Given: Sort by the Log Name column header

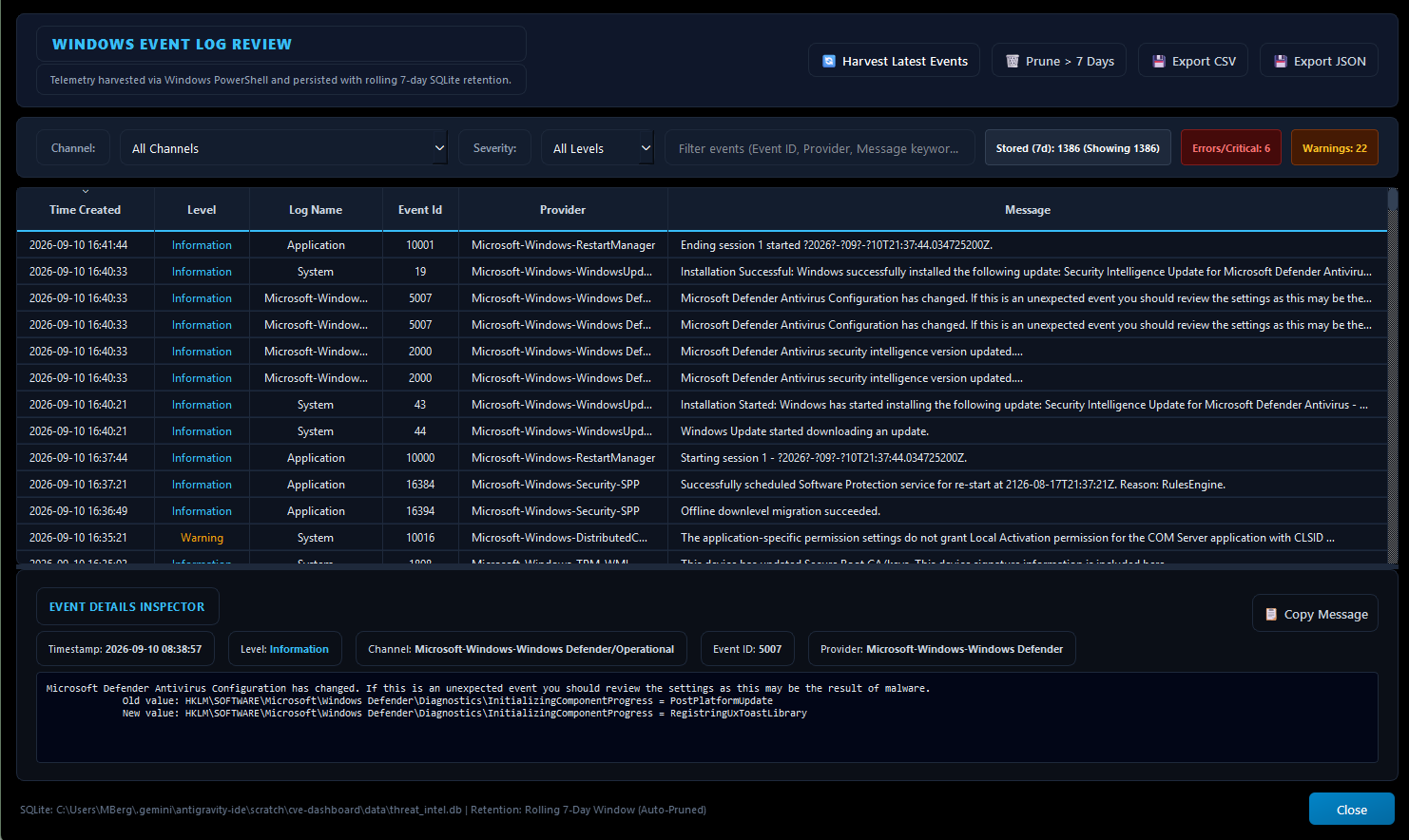Looking at the screenshot, I should tap(316, 210).
